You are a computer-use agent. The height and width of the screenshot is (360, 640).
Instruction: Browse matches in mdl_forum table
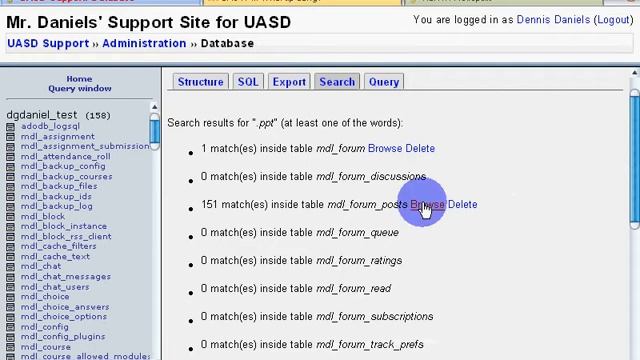click(385, 149)
